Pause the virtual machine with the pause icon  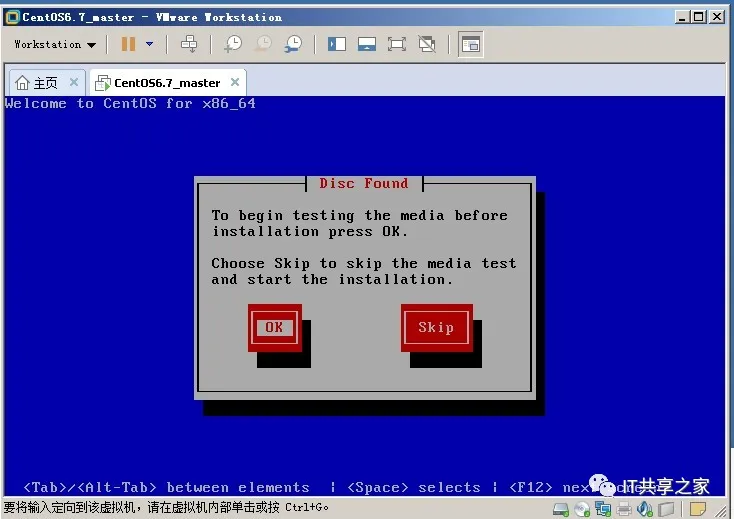[128, 44]
